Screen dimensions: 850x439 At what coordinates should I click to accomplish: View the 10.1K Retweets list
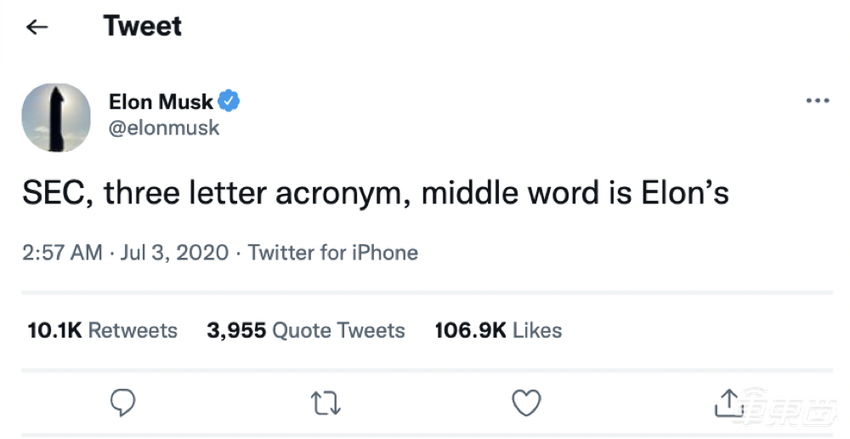coord(100,330)
